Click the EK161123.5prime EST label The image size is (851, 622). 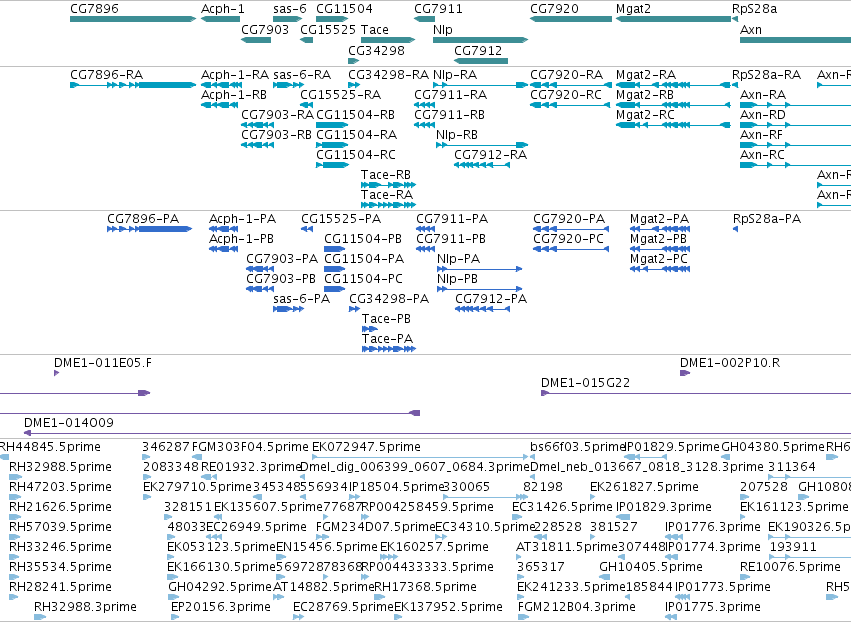point(794,507)
